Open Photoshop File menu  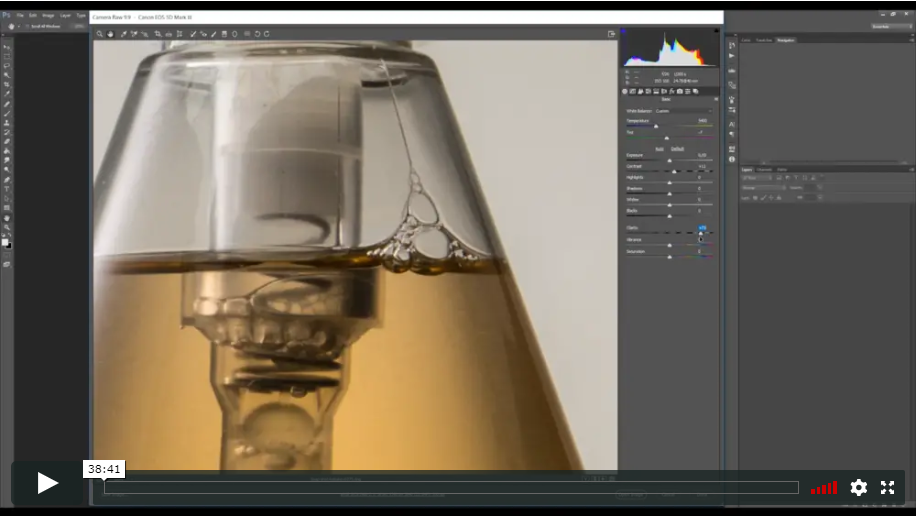20,15
